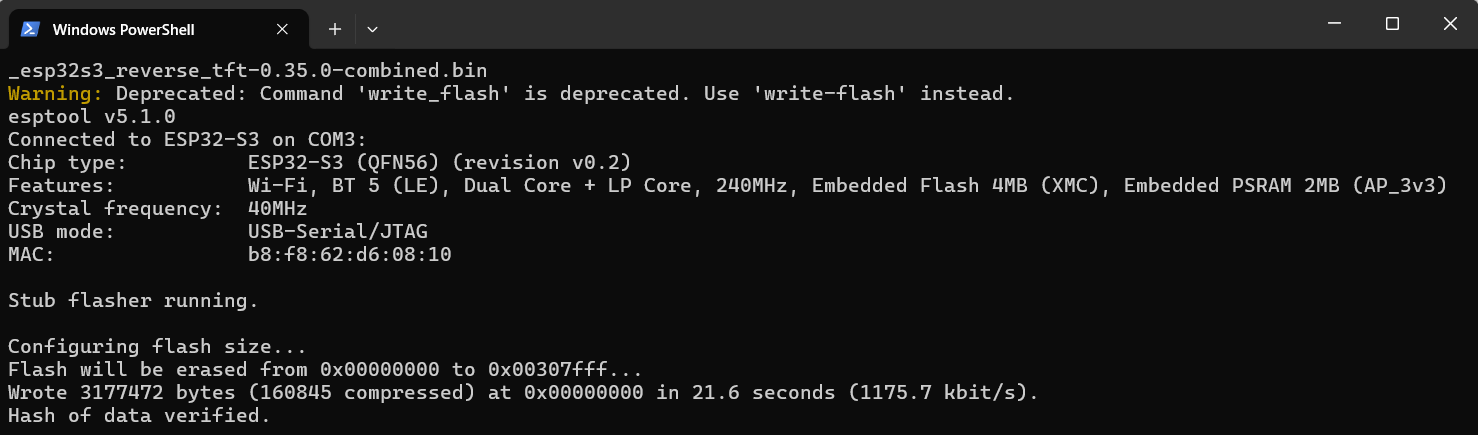The image size is (1478, 435).
Task: Close the Windows PowerShell tab
Action: click(x=283, y=29)
